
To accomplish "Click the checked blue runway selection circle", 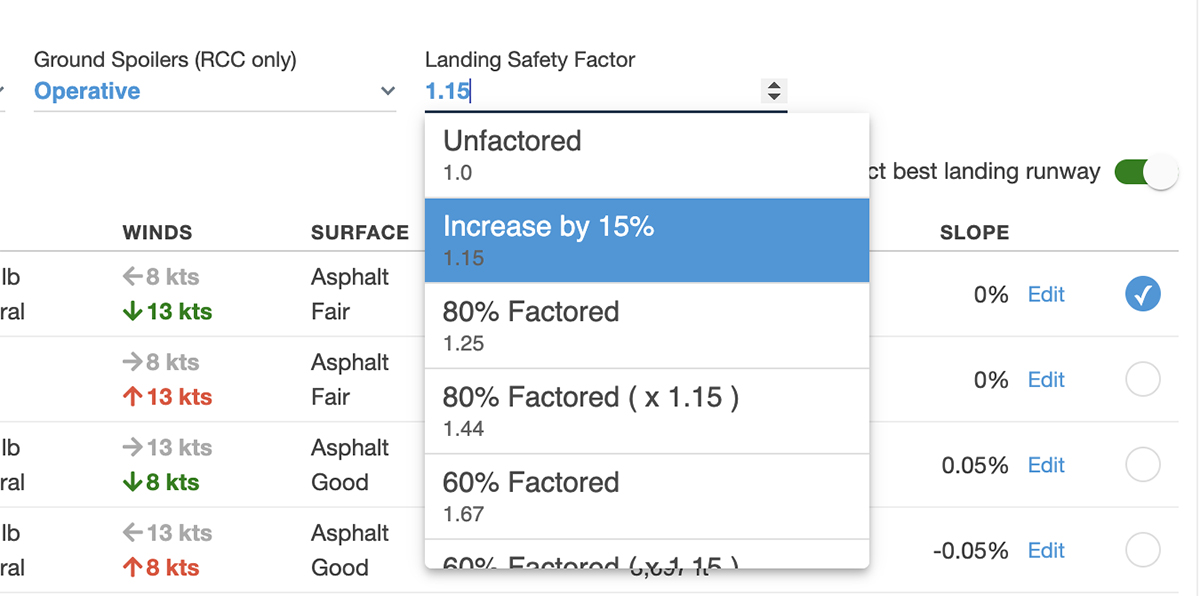I will 1142,294.
